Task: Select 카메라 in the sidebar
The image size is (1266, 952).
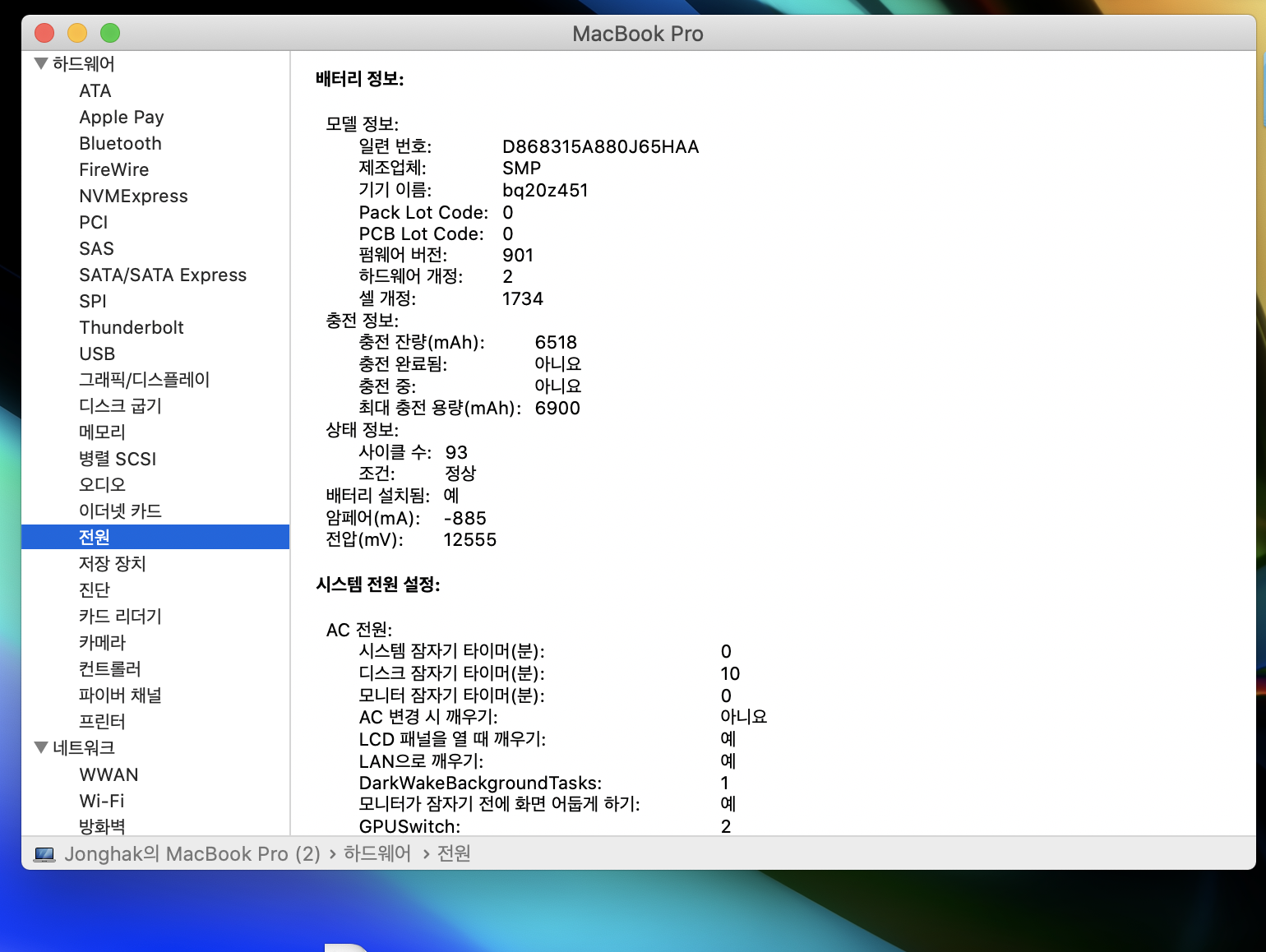Action: point(102,643)
